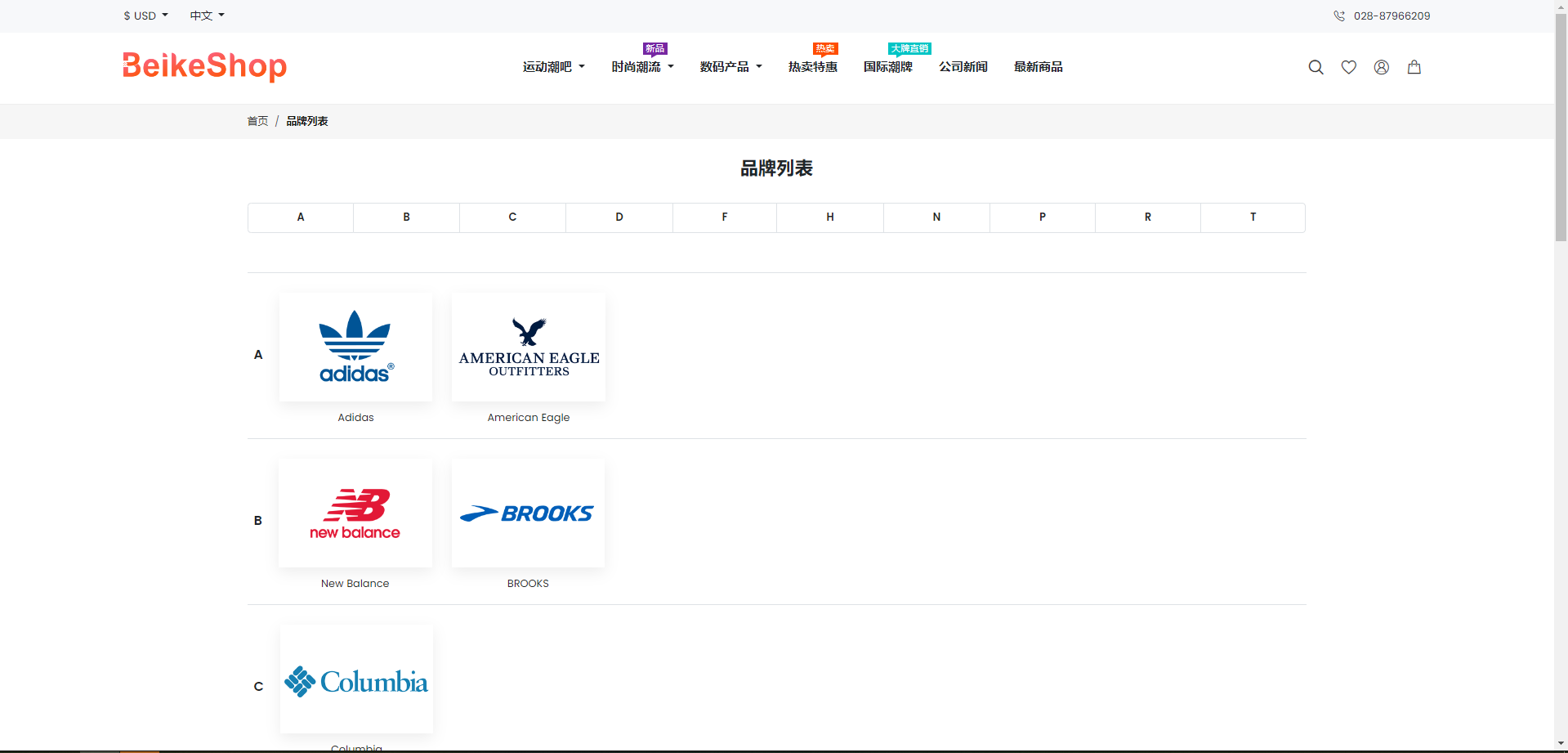Screen dimensions: 1568x753
Task: Select the New Balance brand logo
Action: pos(355,513)
